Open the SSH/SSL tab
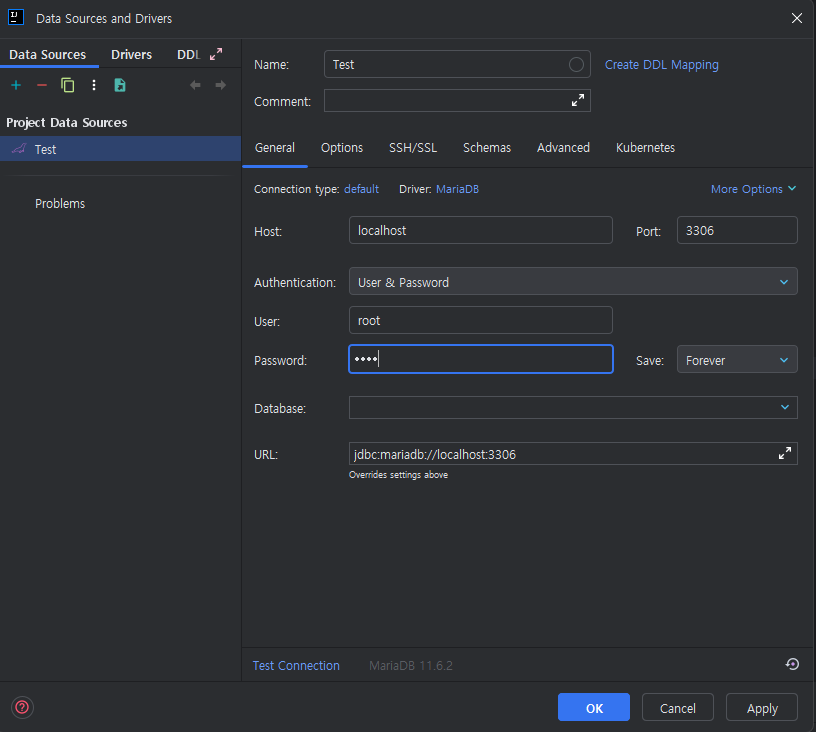 click(x=413, y=148)
